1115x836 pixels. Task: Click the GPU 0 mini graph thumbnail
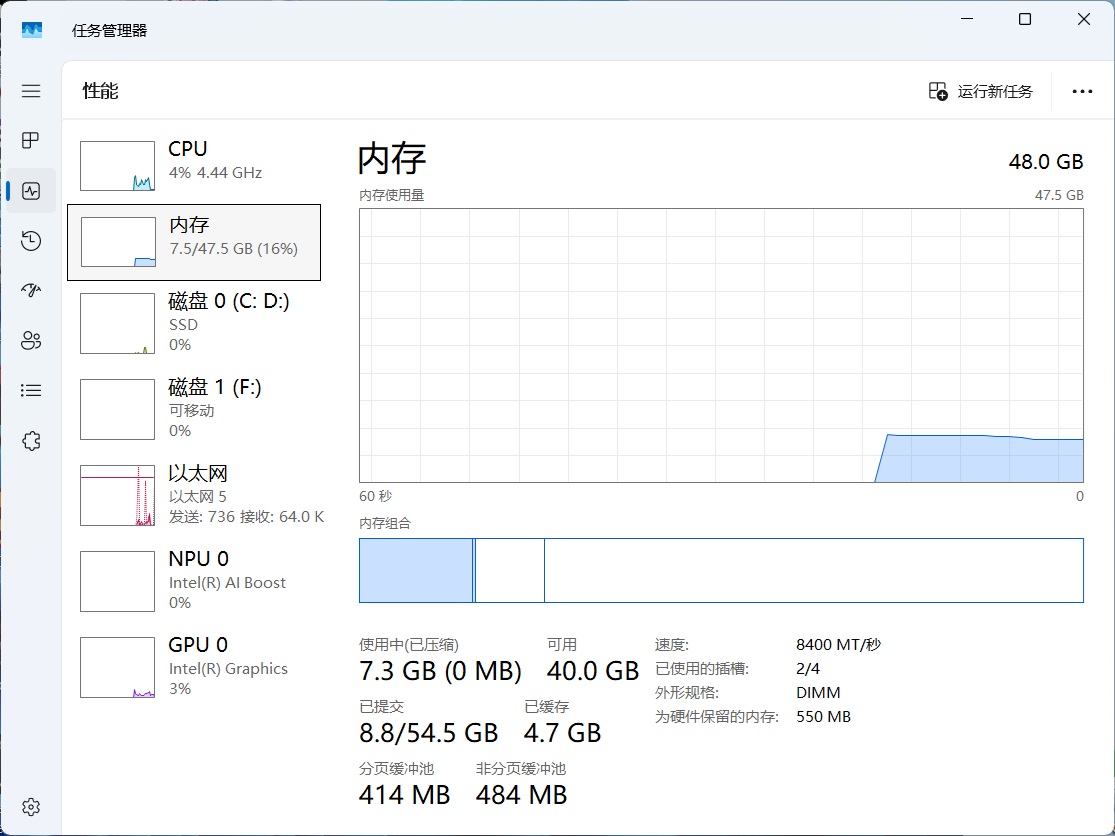pos(117,668)
